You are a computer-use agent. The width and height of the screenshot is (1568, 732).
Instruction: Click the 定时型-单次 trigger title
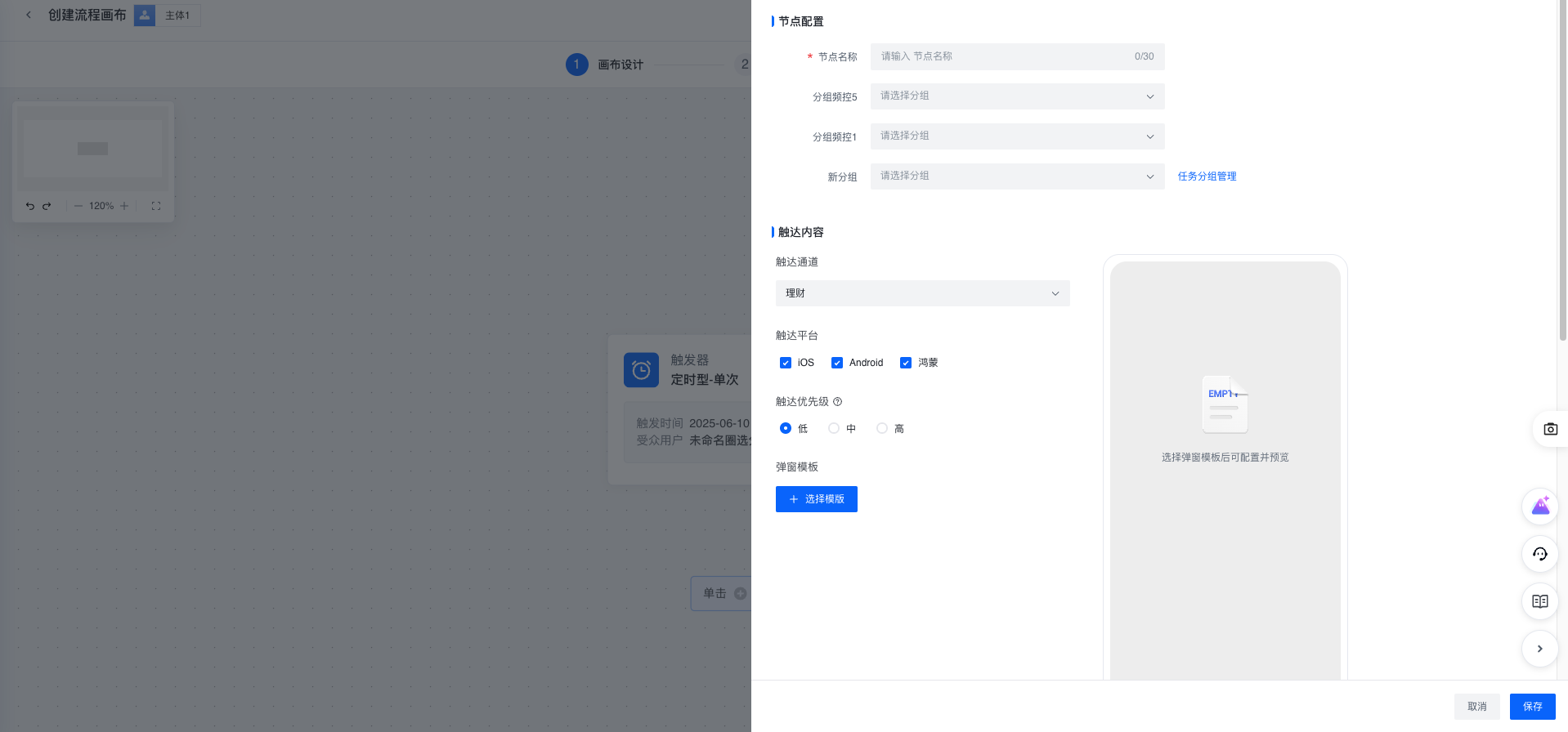pyautogui.click(x=704, y=380)
